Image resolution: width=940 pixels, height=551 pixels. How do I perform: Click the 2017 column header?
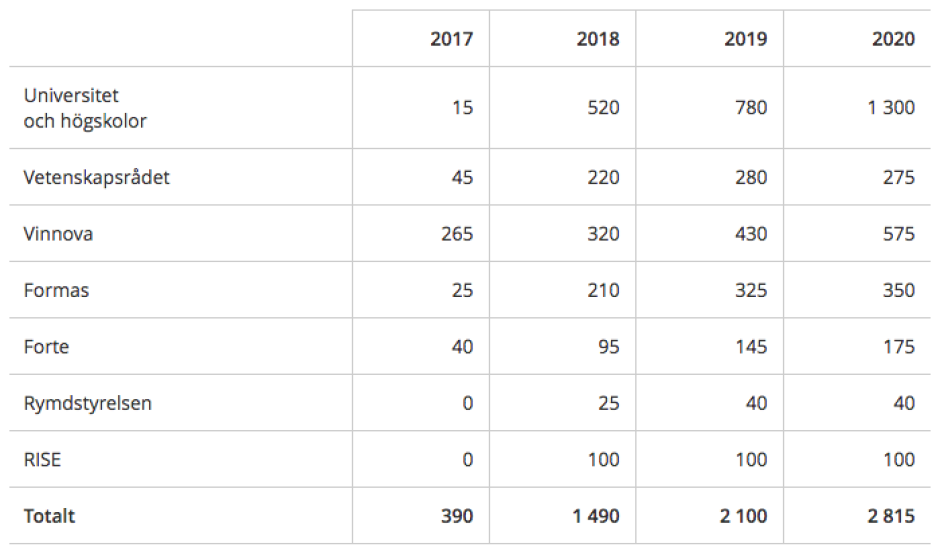coord(452,39)
